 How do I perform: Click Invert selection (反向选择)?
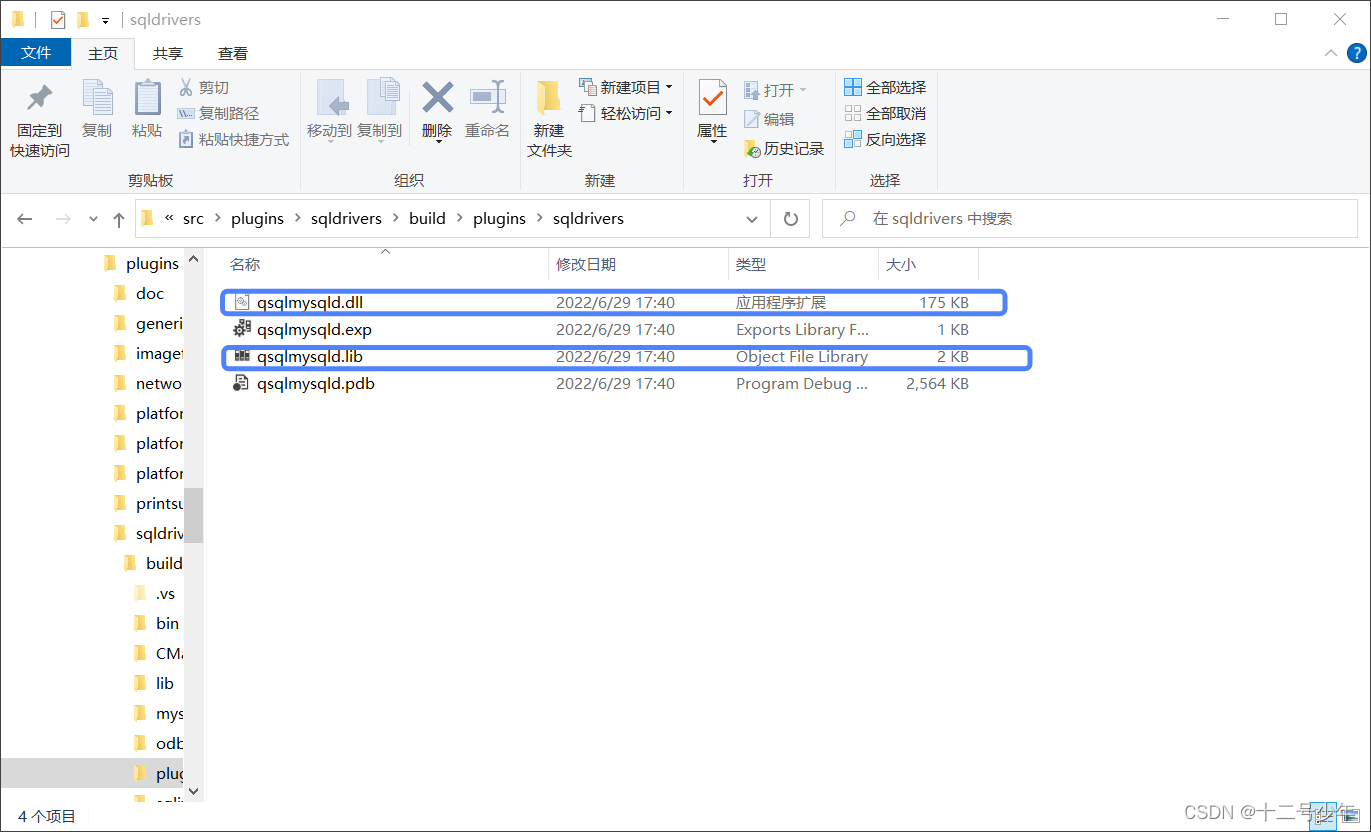885,139
